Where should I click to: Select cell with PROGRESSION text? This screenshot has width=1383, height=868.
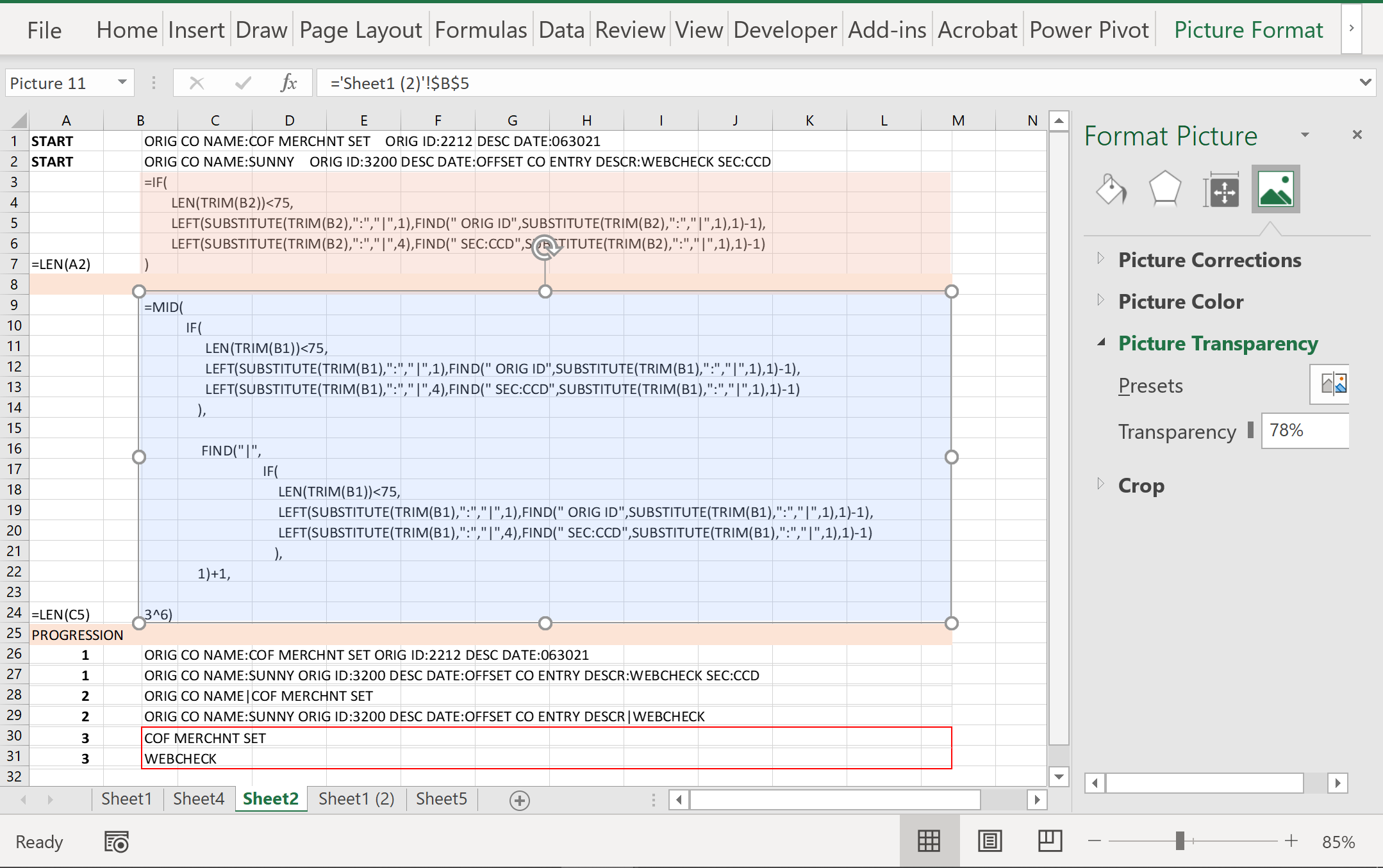pyautogui.click(x=66, y=634)
